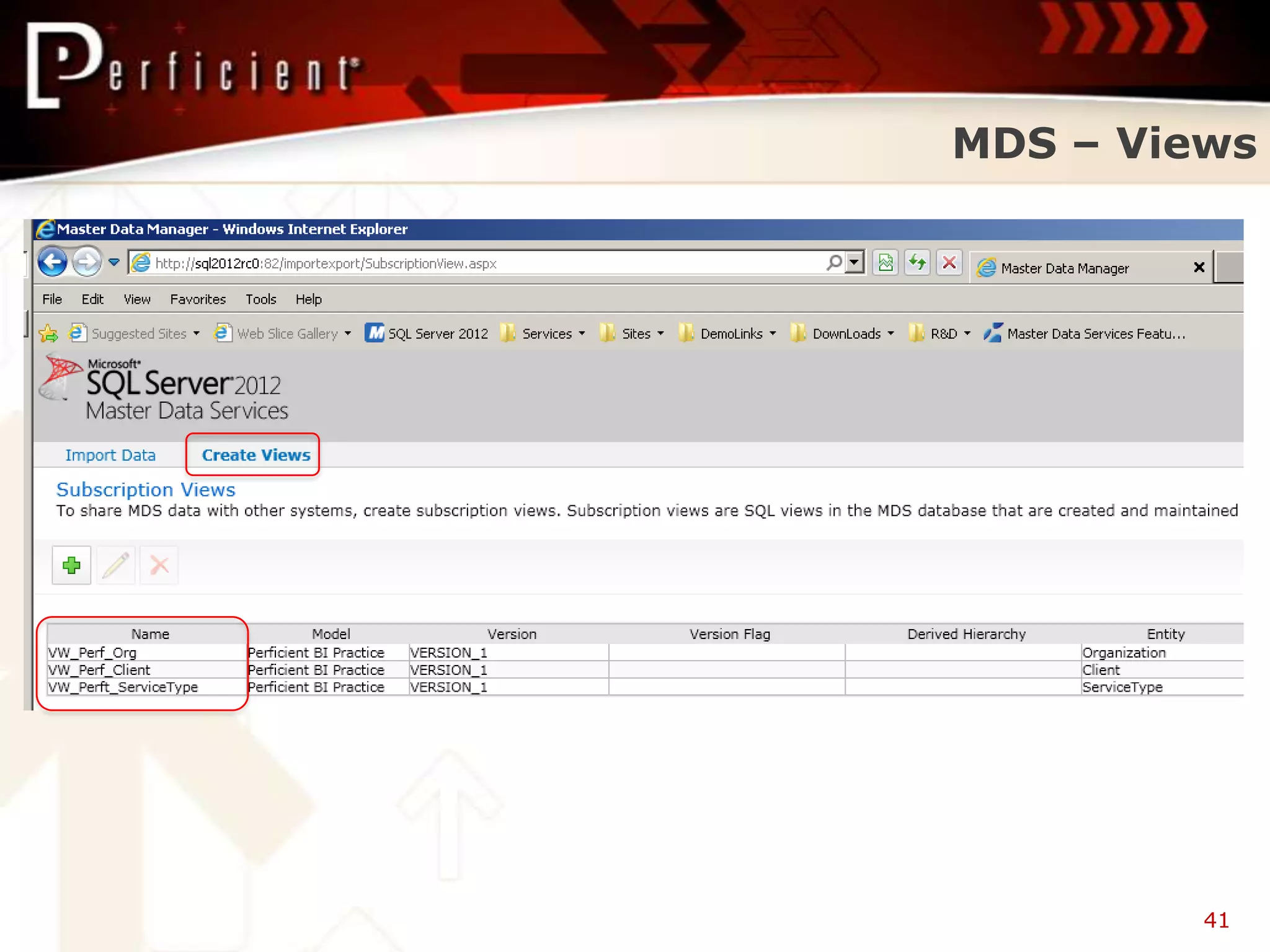
Task: Click the Add to Favorites star icon
Action: tap(48, 333)
